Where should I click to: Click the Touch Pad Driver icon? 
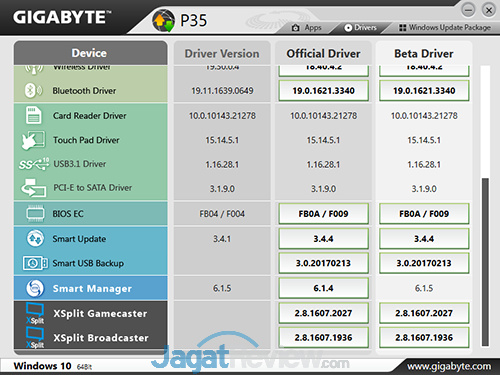(33, 140)
